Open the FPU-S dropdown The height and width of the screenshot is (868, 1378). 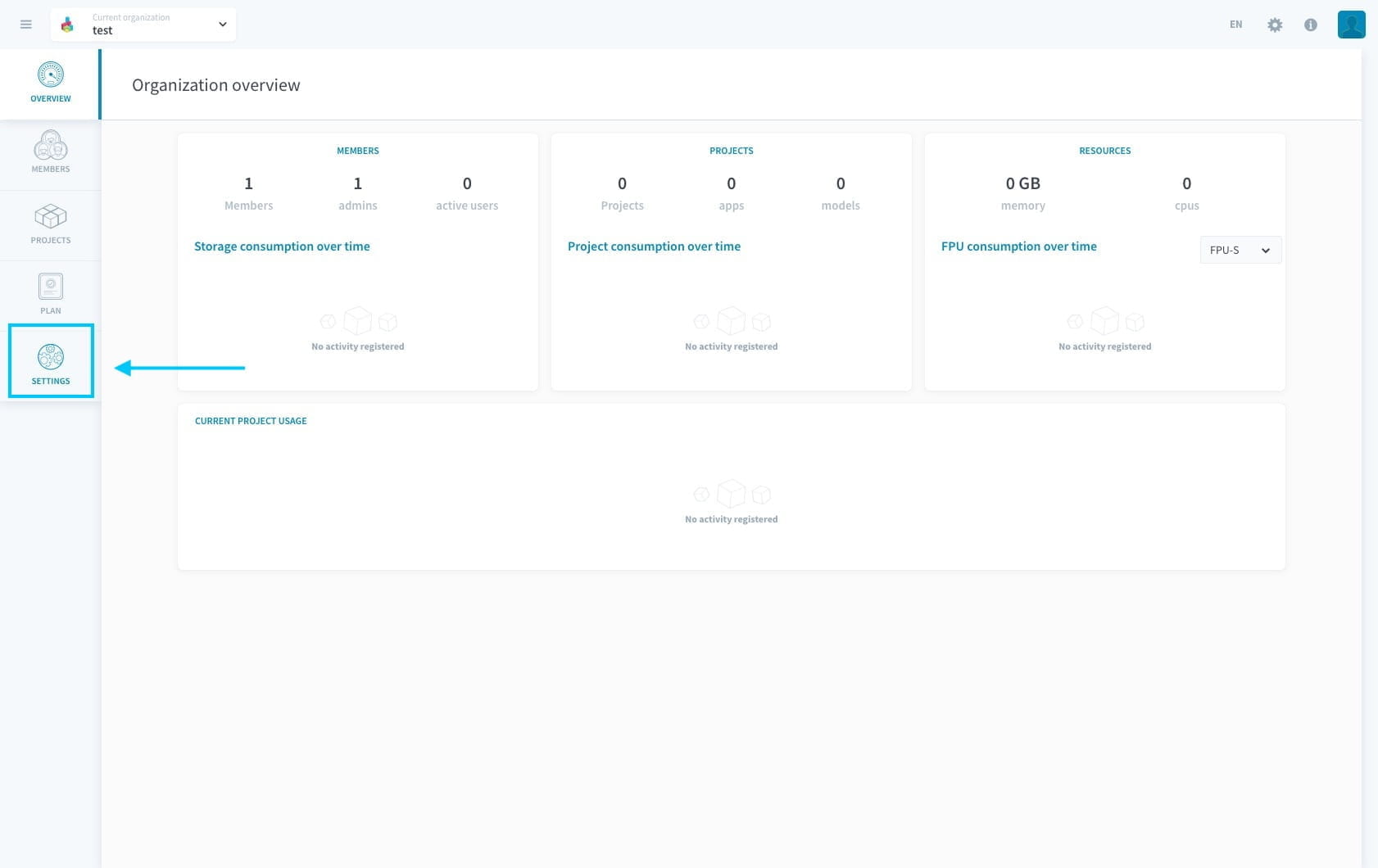click(x=1240, y=250)
